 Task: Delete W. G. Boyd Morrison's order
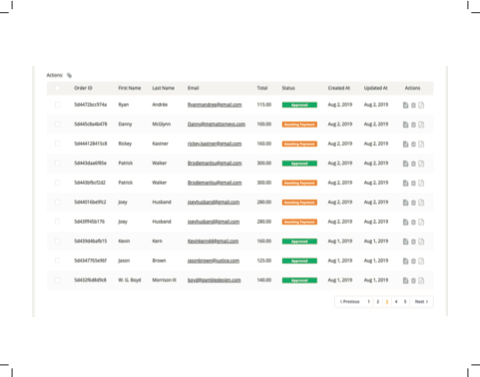[413, 280]
